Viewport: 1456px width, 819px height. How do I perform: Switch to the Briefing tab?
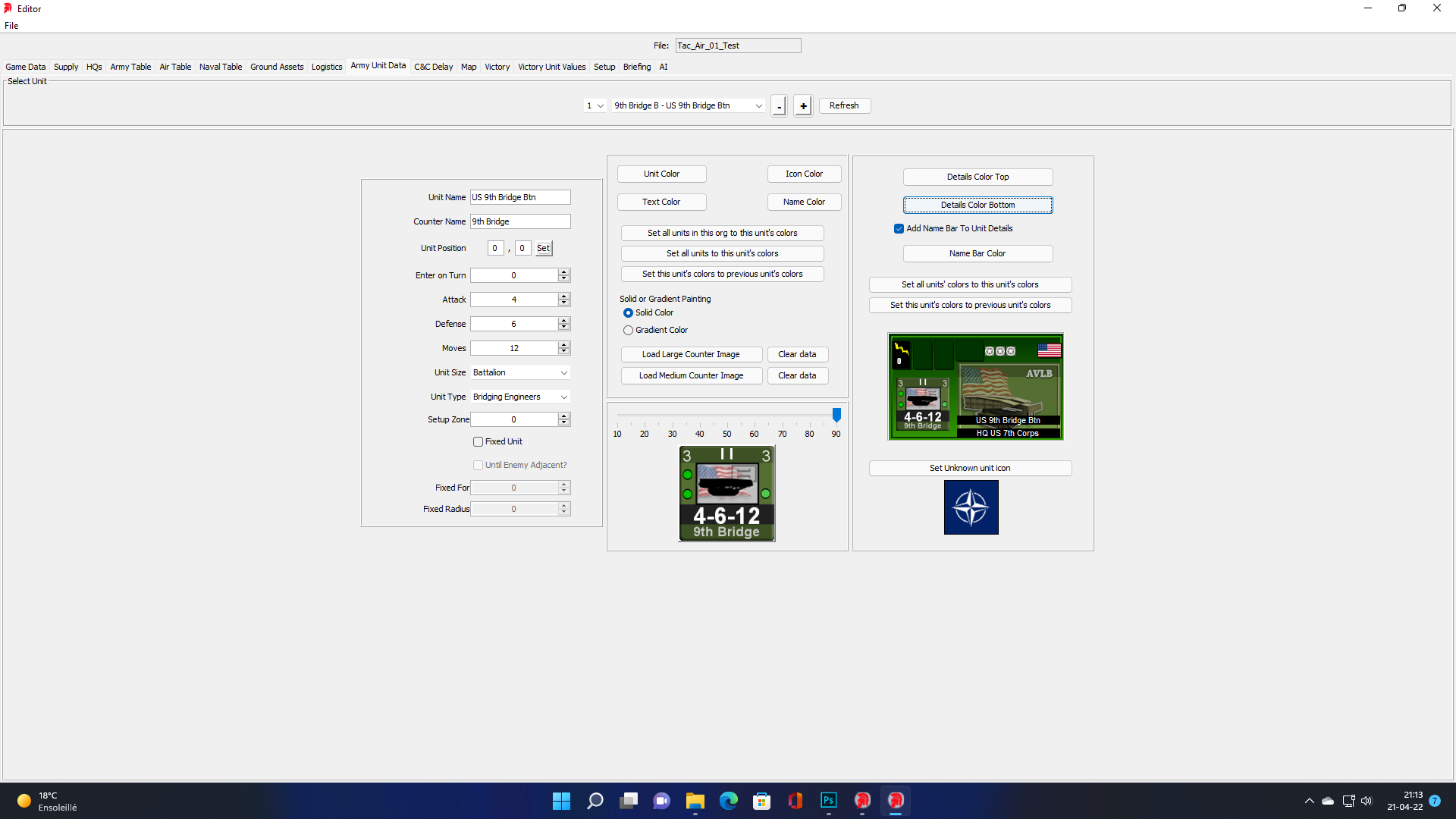[637, 67]
